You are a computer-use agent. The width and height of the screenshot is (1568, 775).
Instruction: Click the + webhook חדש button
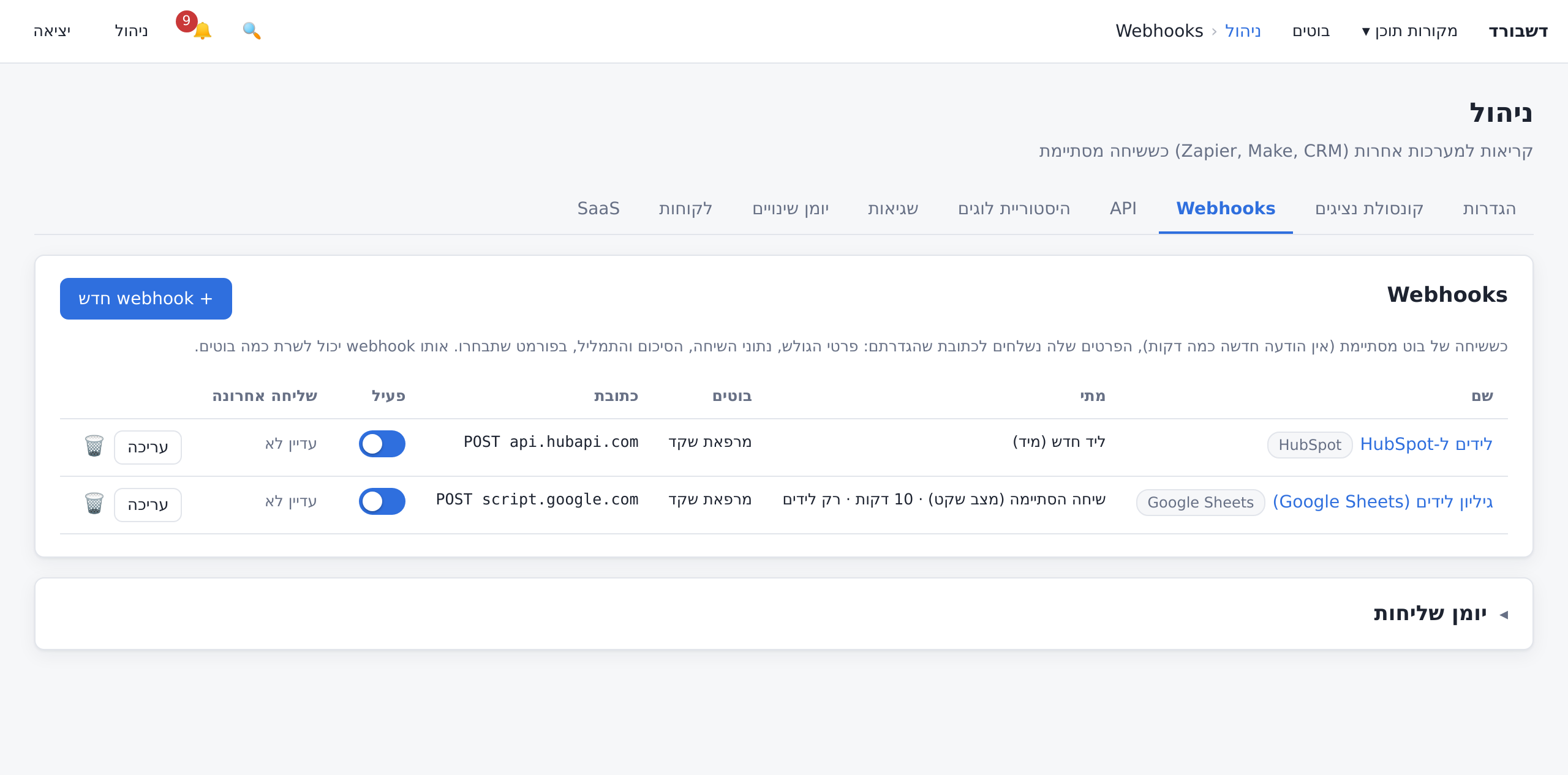(x=146, y=299)
